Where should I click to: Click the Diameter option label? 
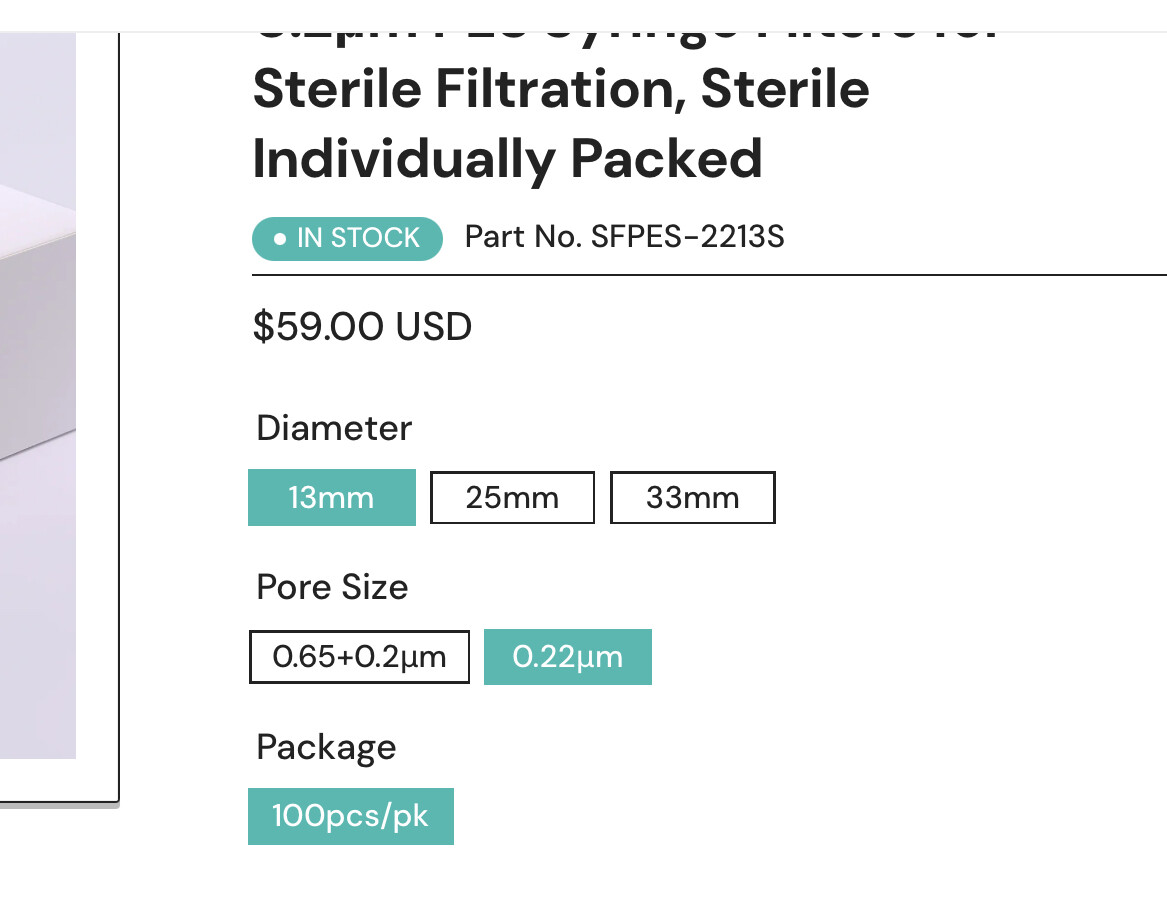[x=334, y=428]
